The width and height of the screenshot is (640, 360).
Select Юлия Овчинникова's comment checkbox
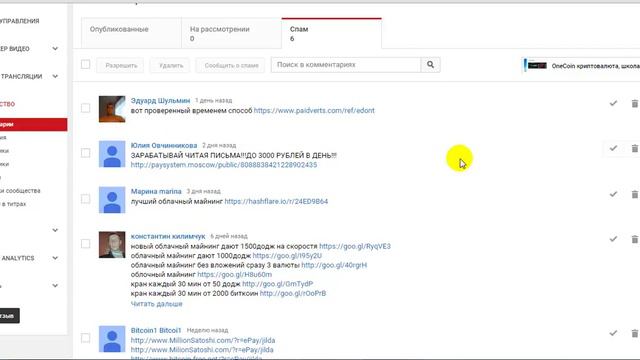tap(85, 153)
